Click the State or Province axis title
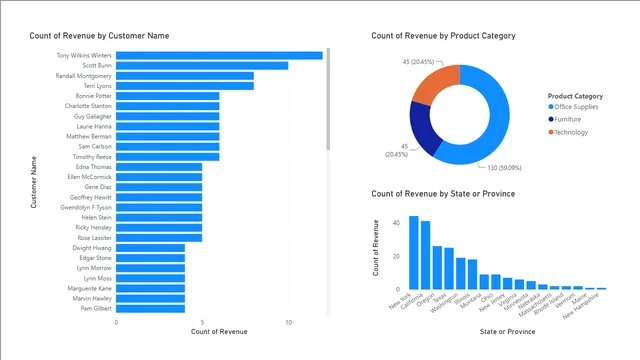 507,332
